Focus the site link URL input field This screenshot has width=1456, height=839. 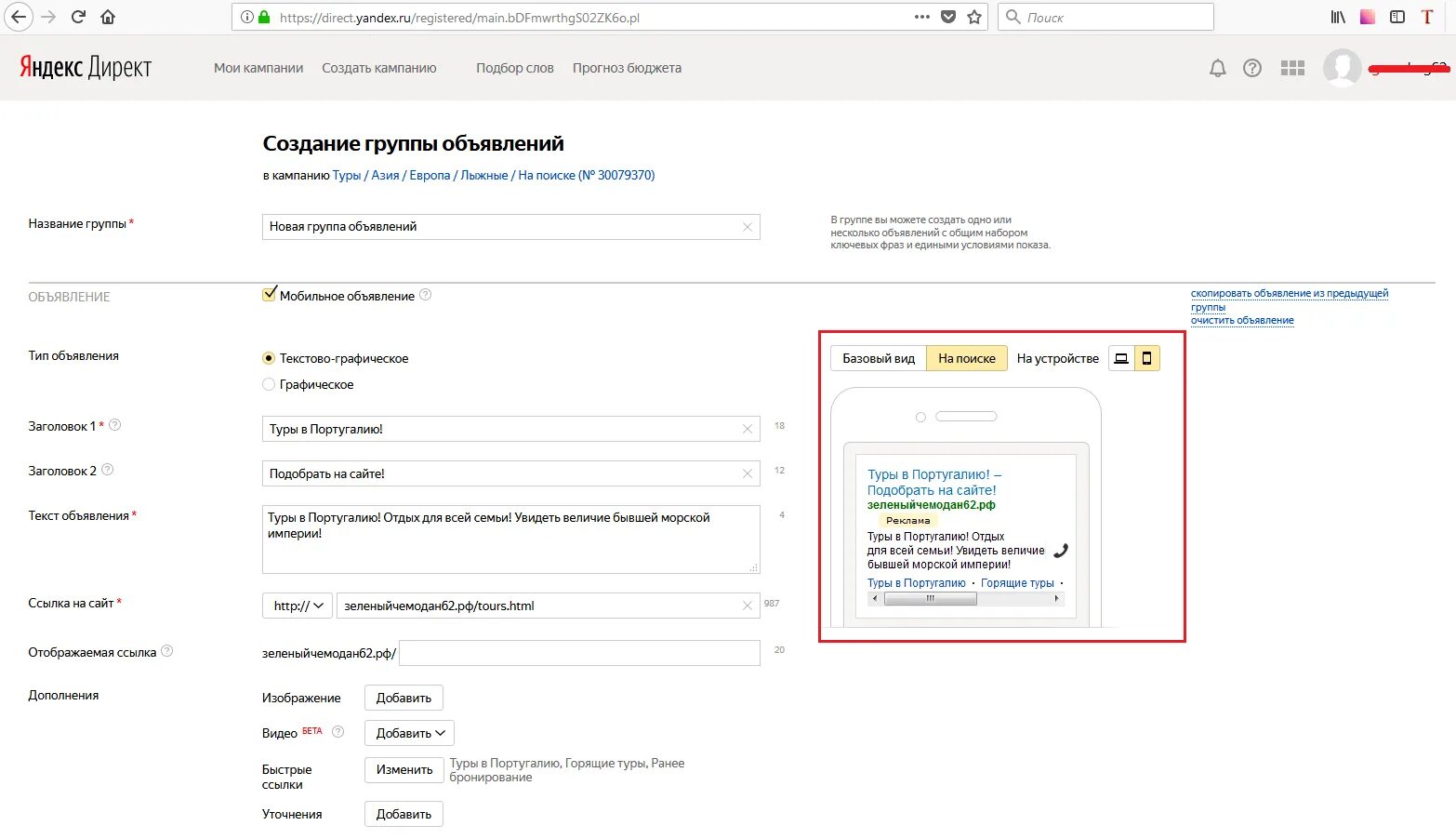click(x=549, y=606)
